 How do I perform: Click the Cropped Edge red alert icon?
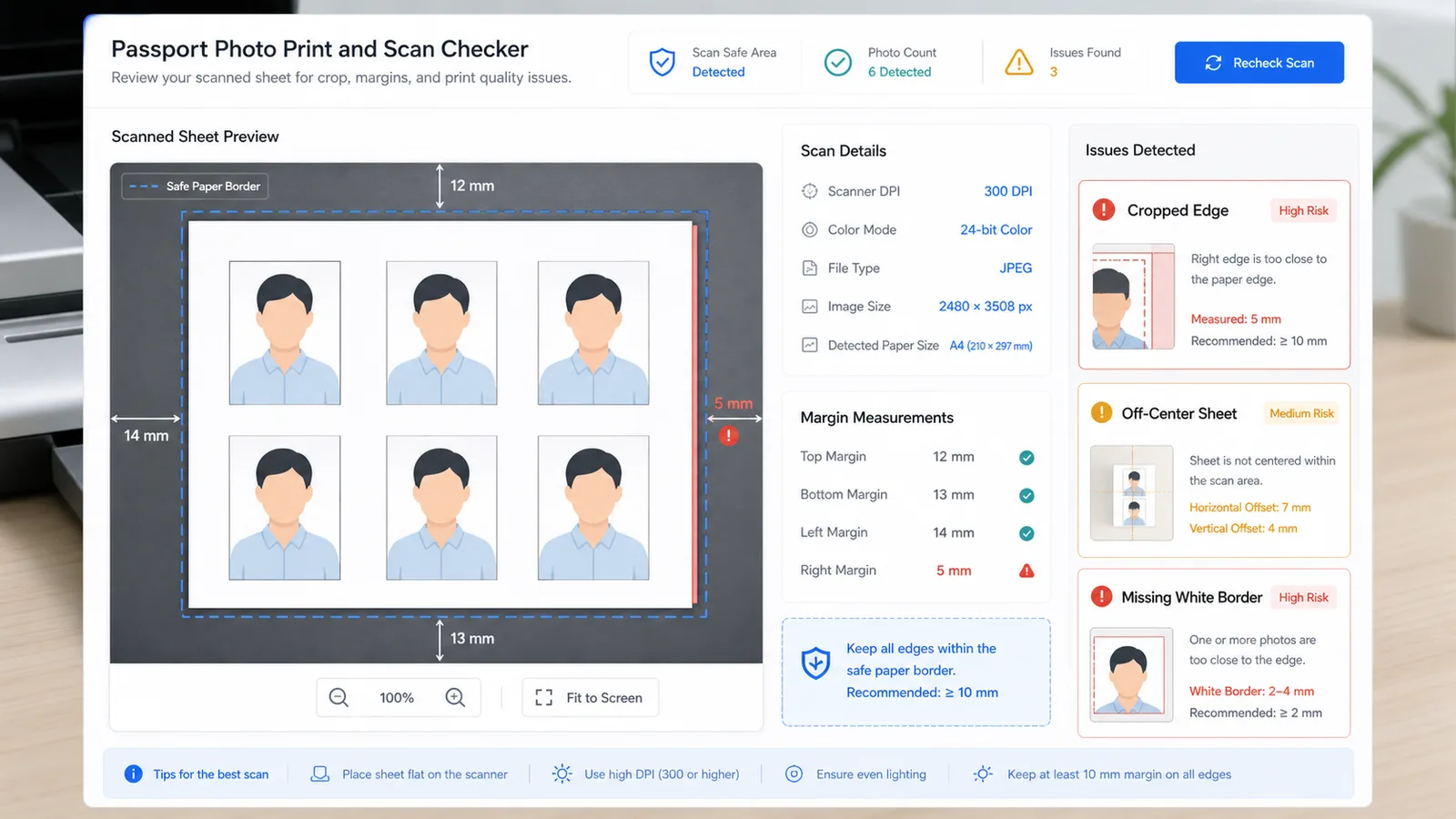pyautogui.click(x=1104, y=210)
